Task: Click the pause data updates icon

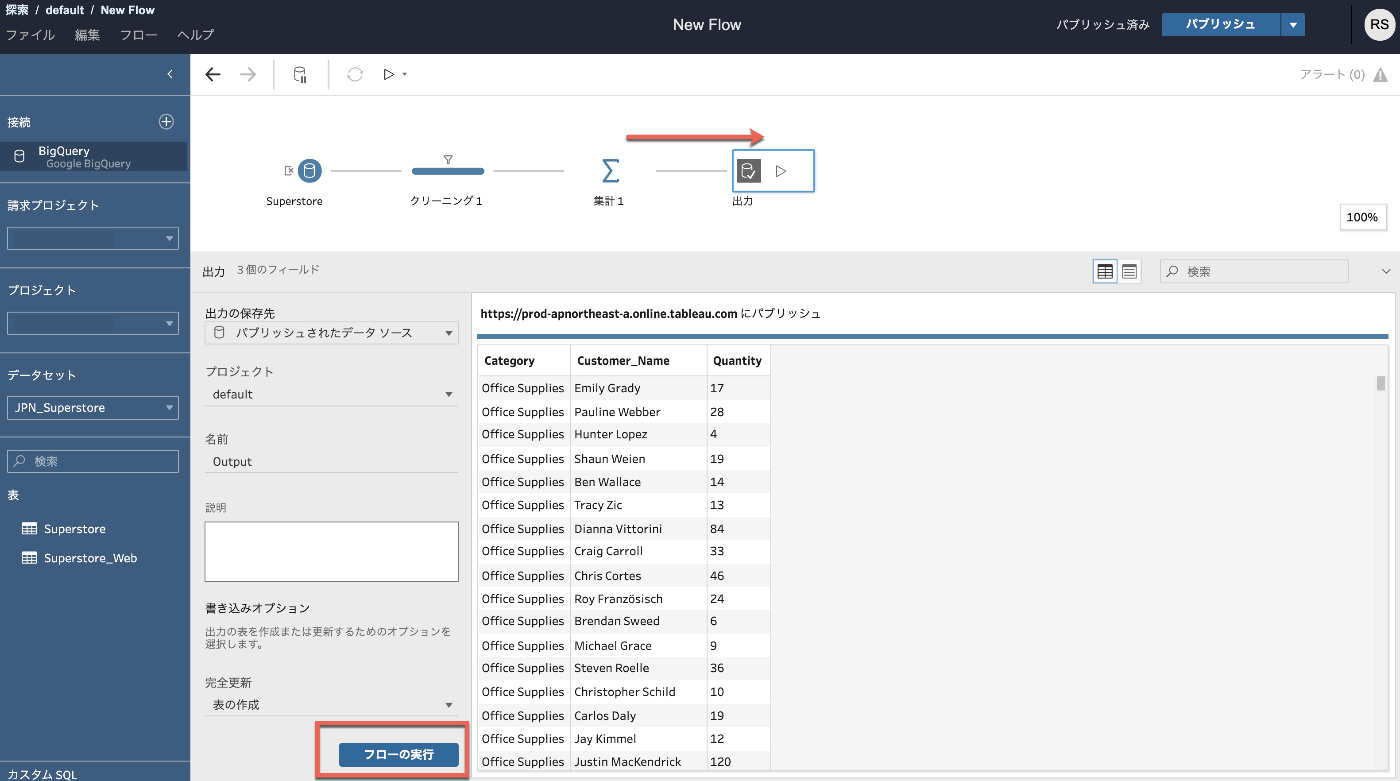Action: [x=300, y=75]
